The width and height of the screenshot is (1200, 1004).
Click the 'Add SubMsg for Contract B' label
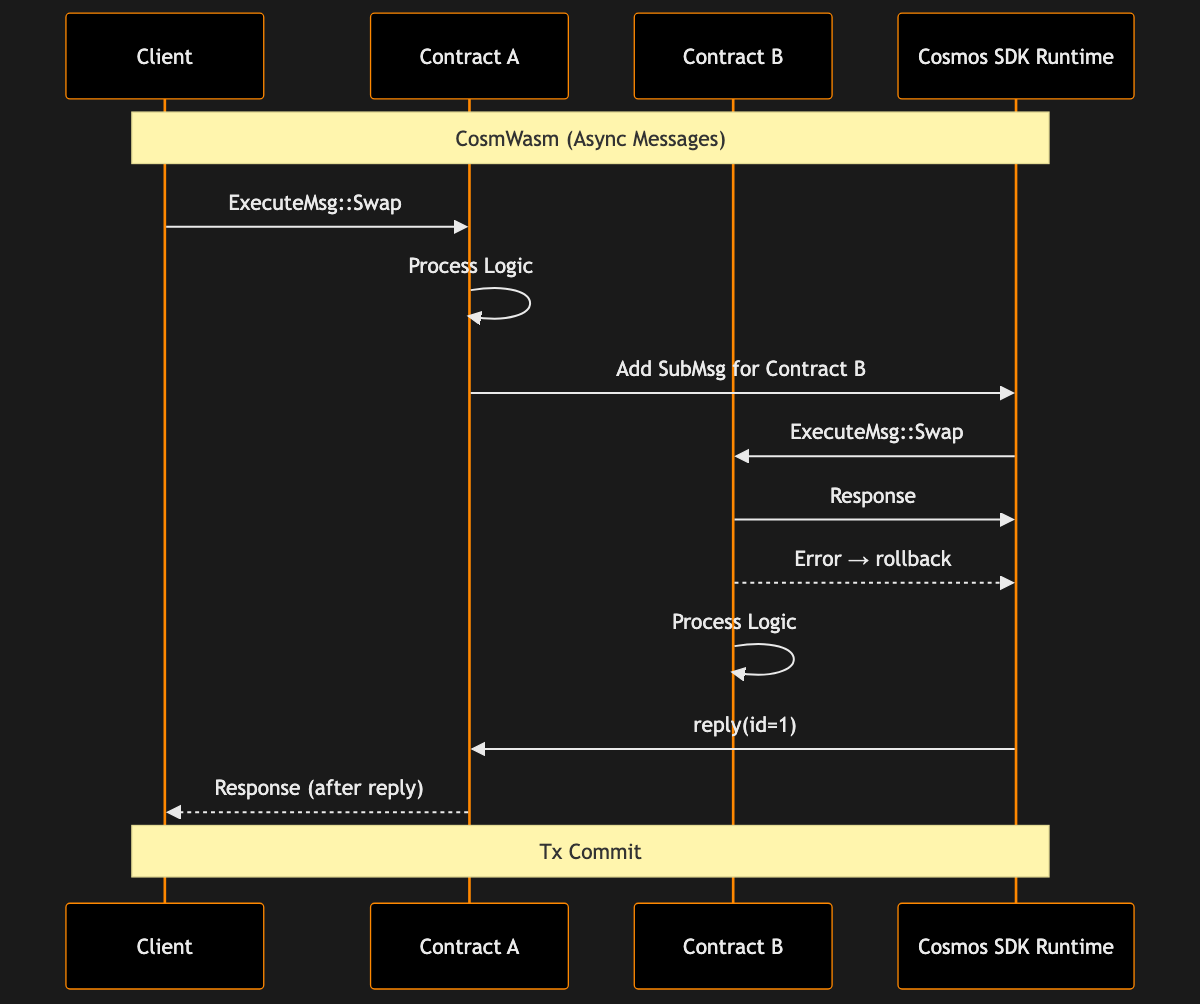tap(741, 369)
